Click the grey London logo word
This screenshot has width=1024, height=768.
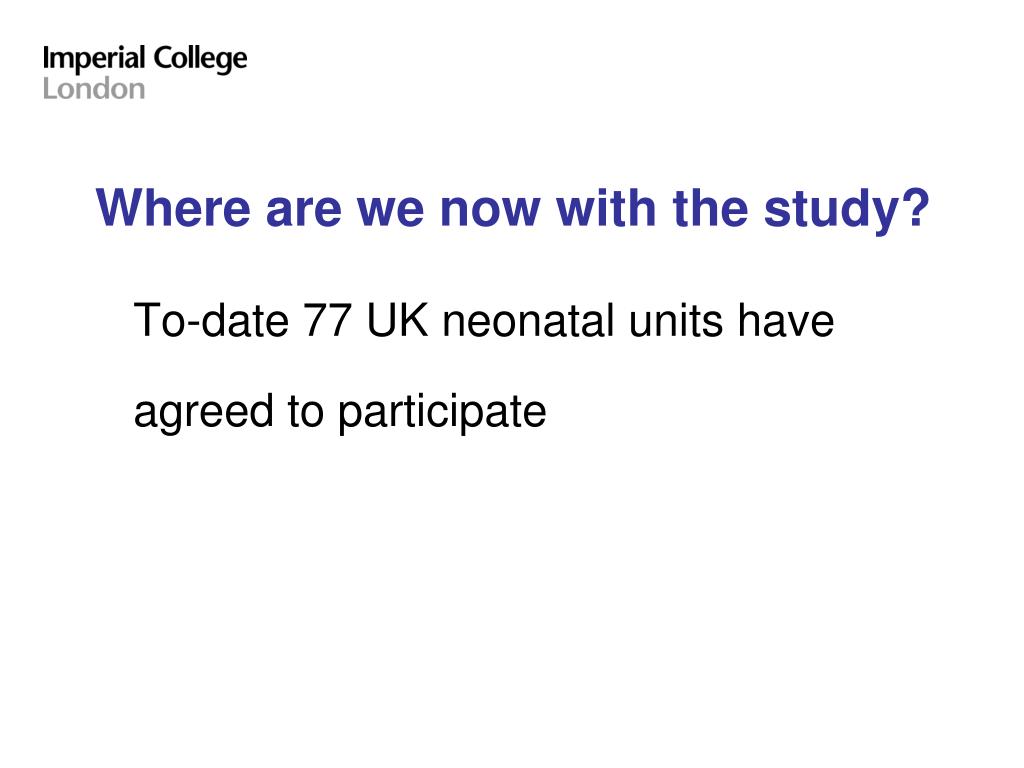pos(94,89)
